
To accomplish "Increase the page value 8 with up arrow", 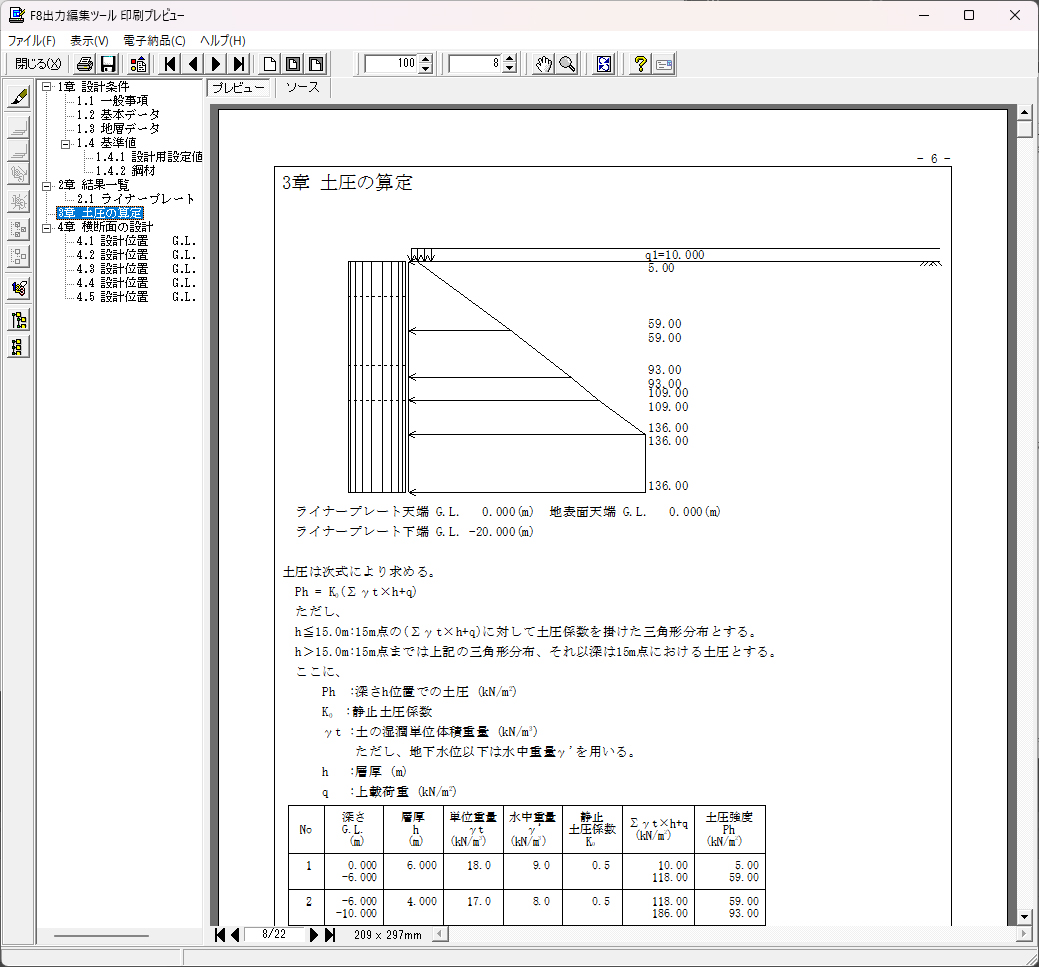I will 509,59.
